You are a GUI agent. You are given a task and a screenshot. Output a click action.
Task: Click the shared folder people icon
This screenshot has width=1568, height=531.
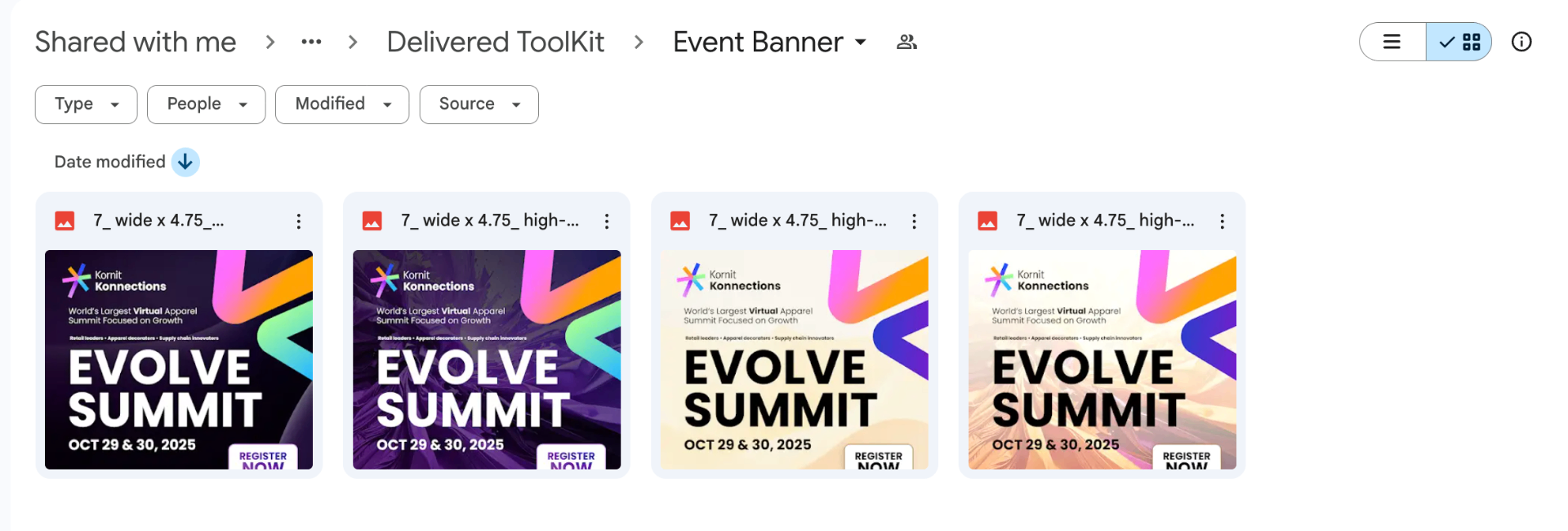pyautogui.click(x=906, y=42)
